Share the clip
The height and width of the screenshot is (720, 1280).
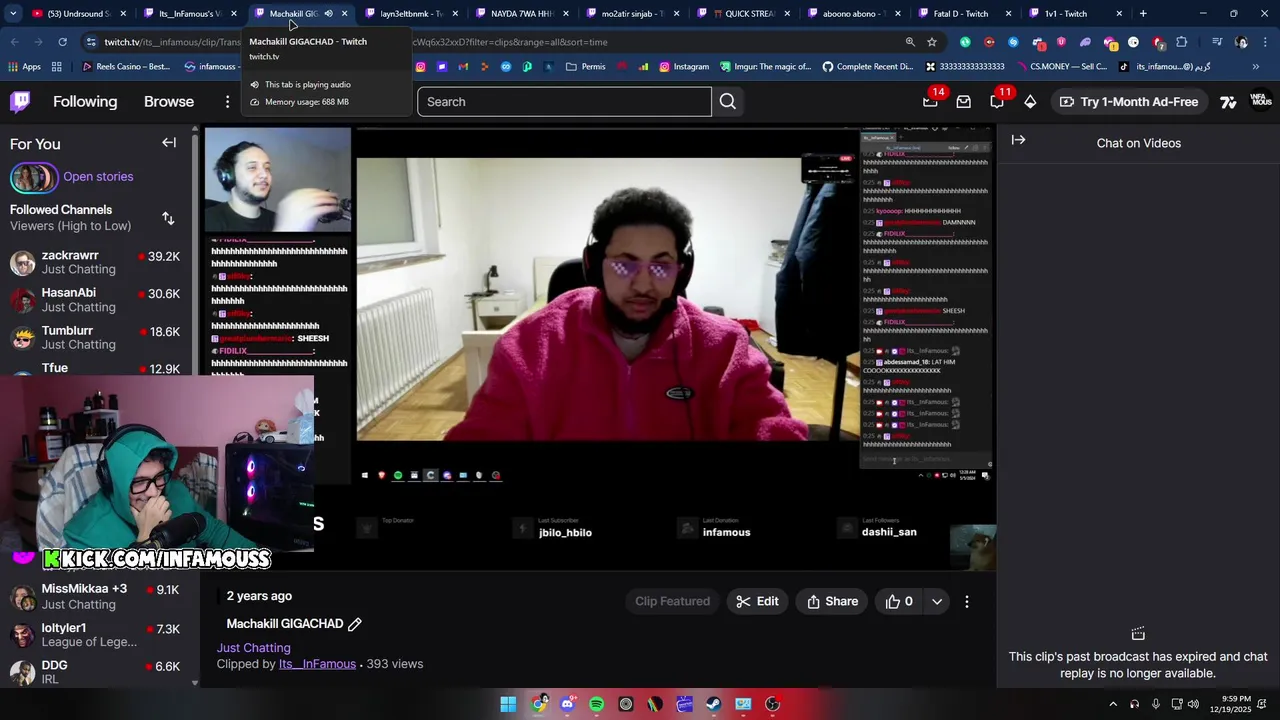[x=832, y=601]
